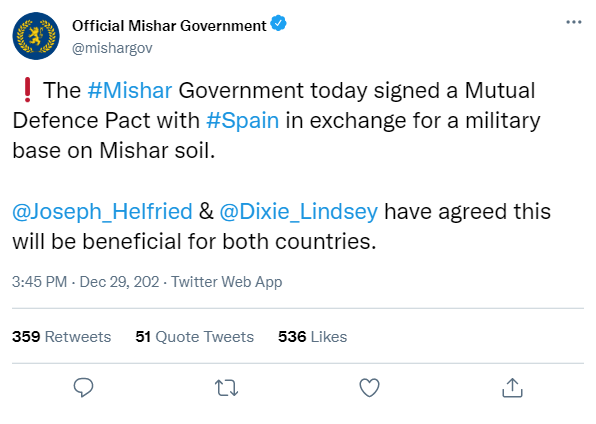
Task: View the 51 Quote Tweets list
Action: 195,337
